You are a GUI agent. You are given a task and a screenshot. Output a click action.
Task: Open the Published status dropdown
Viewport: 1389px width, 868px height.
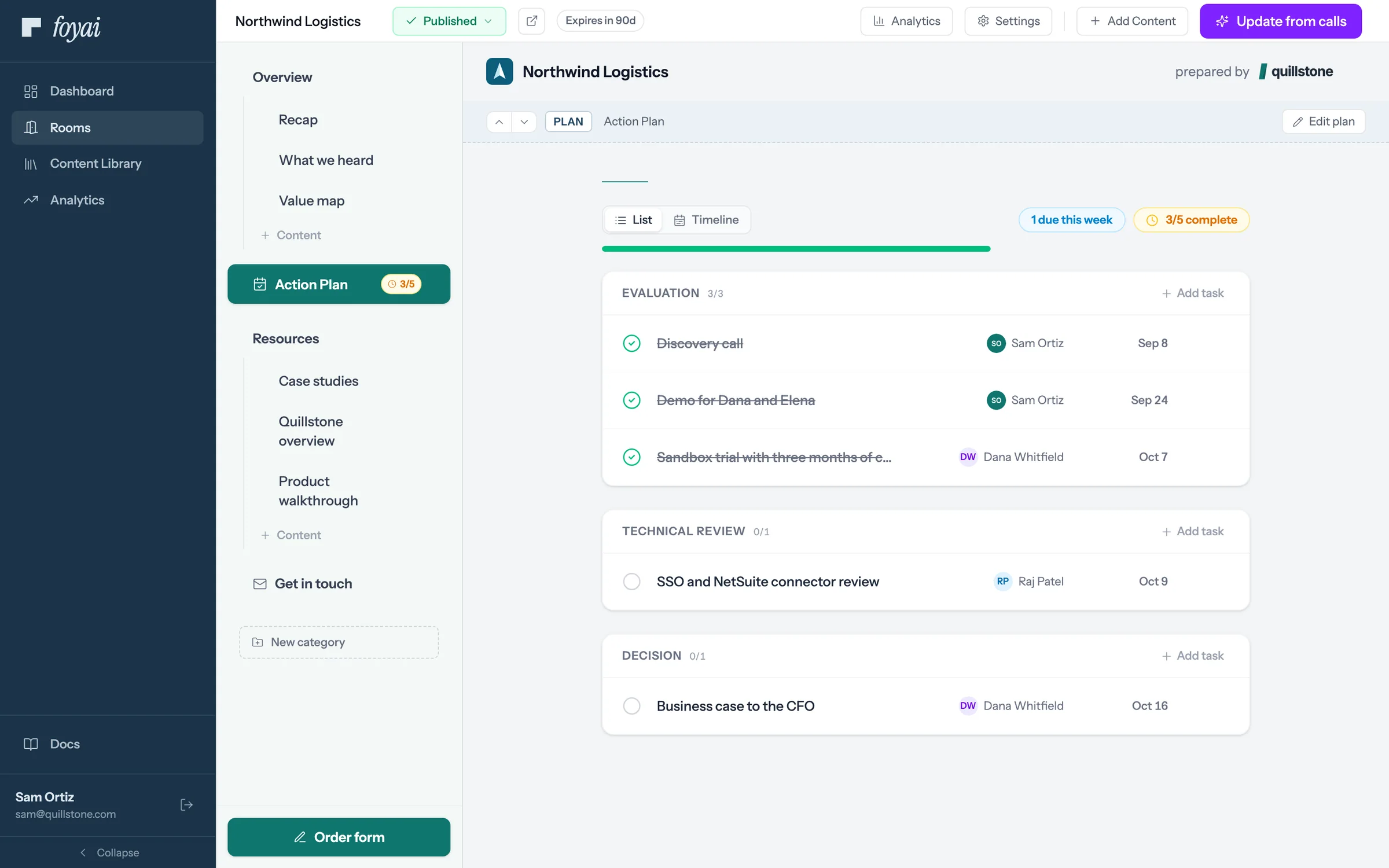449,21
